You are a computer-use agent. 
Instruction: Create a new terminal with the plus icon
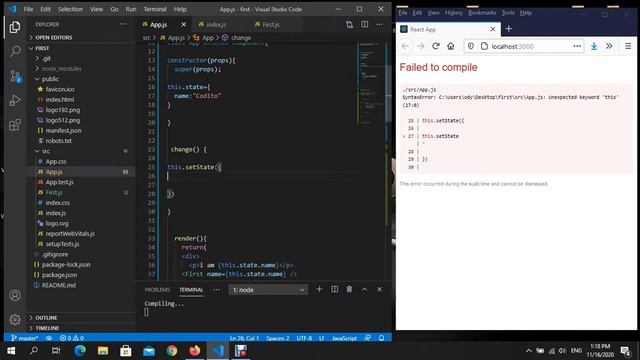click(319, 289)
